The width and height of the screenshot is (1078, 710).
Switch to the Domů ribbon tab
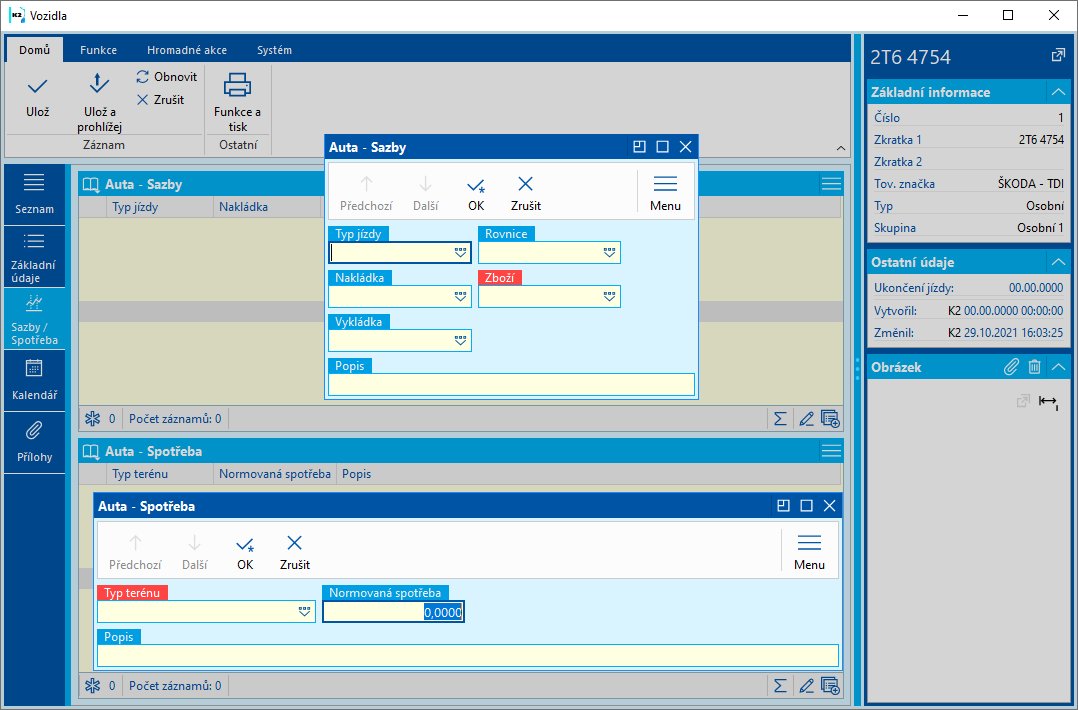pos(34,50)
